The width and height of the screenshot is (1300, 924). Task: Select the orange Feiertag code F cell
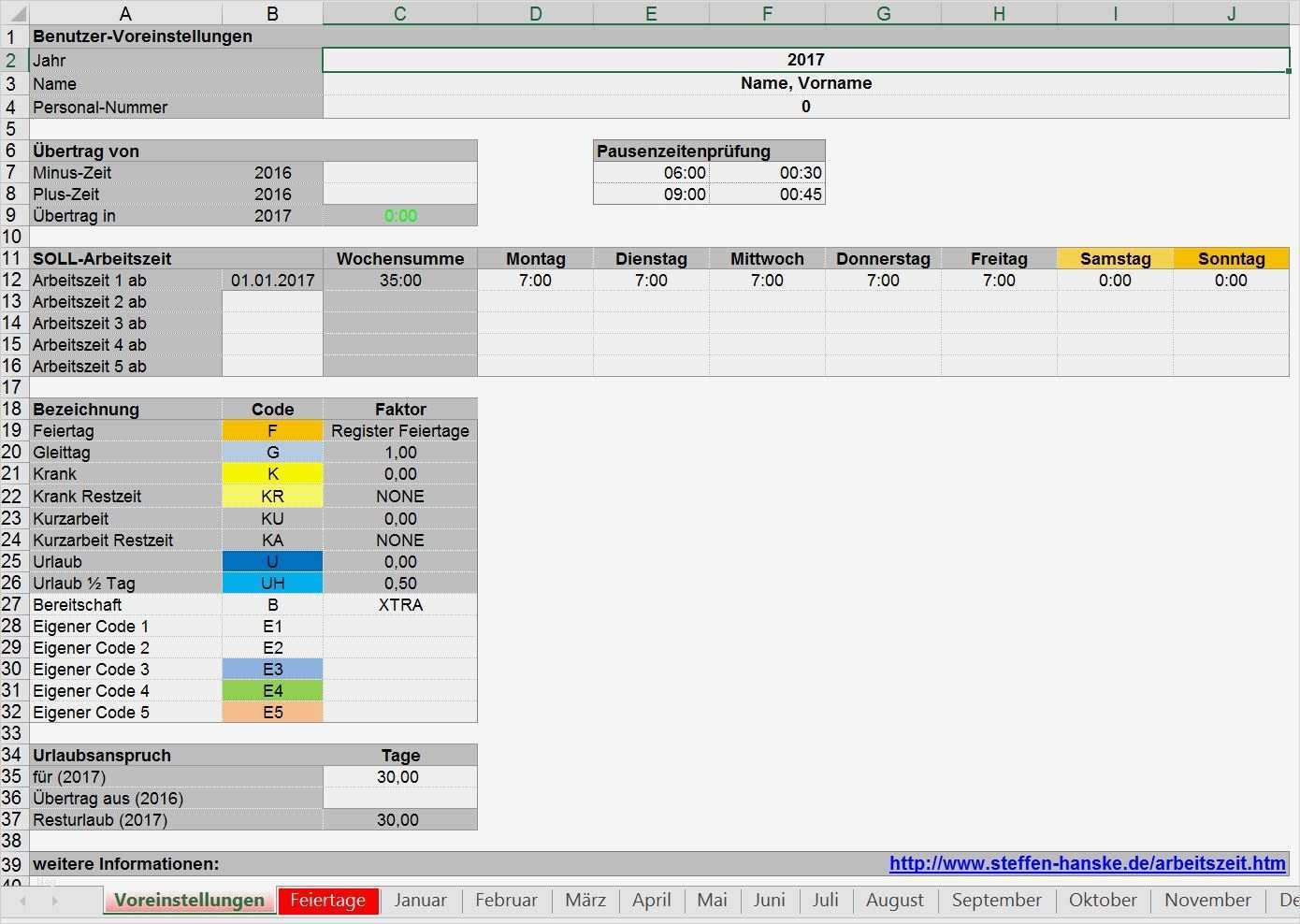[272, 430]
